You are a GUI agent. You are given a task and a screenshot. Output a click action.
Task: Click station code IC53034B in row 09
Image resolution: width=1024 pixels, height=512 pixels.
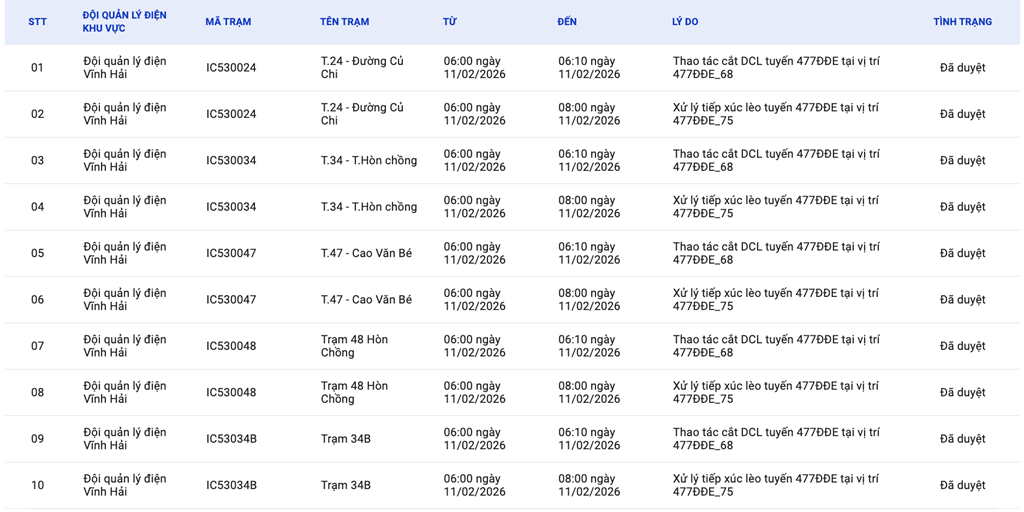point(231,439)
